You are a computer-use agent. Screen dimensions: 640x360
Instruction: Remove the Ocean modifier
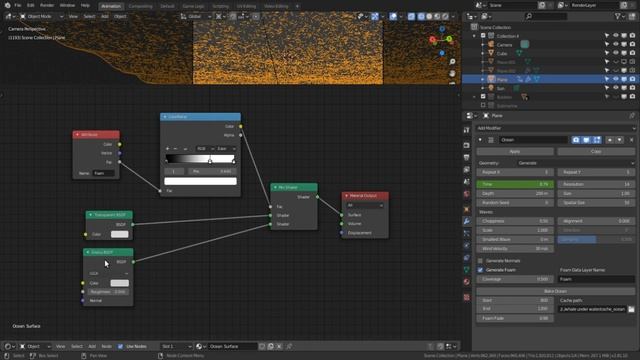click(631, 140)
